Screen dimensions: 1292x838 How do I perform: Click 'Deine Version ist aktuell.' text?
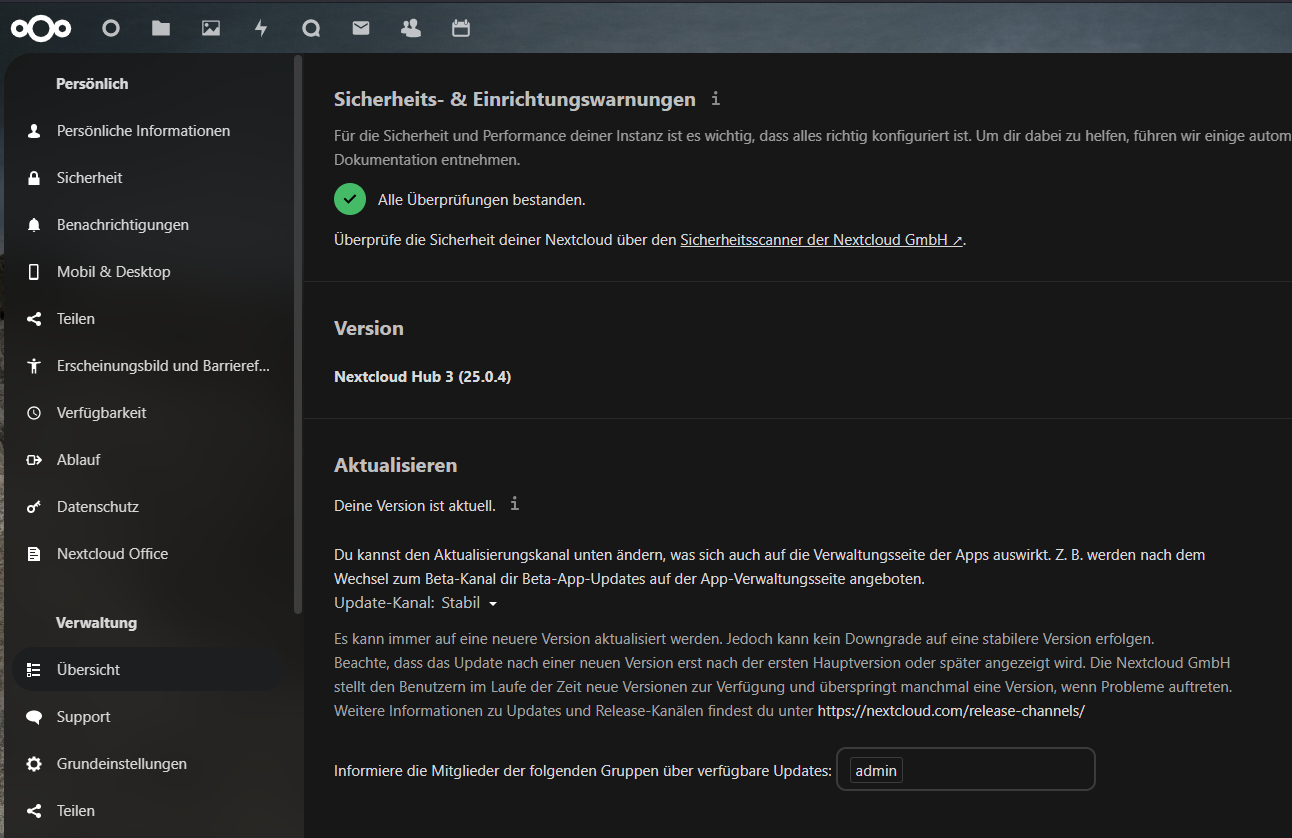pyautogui.click(x=415, y=506)
